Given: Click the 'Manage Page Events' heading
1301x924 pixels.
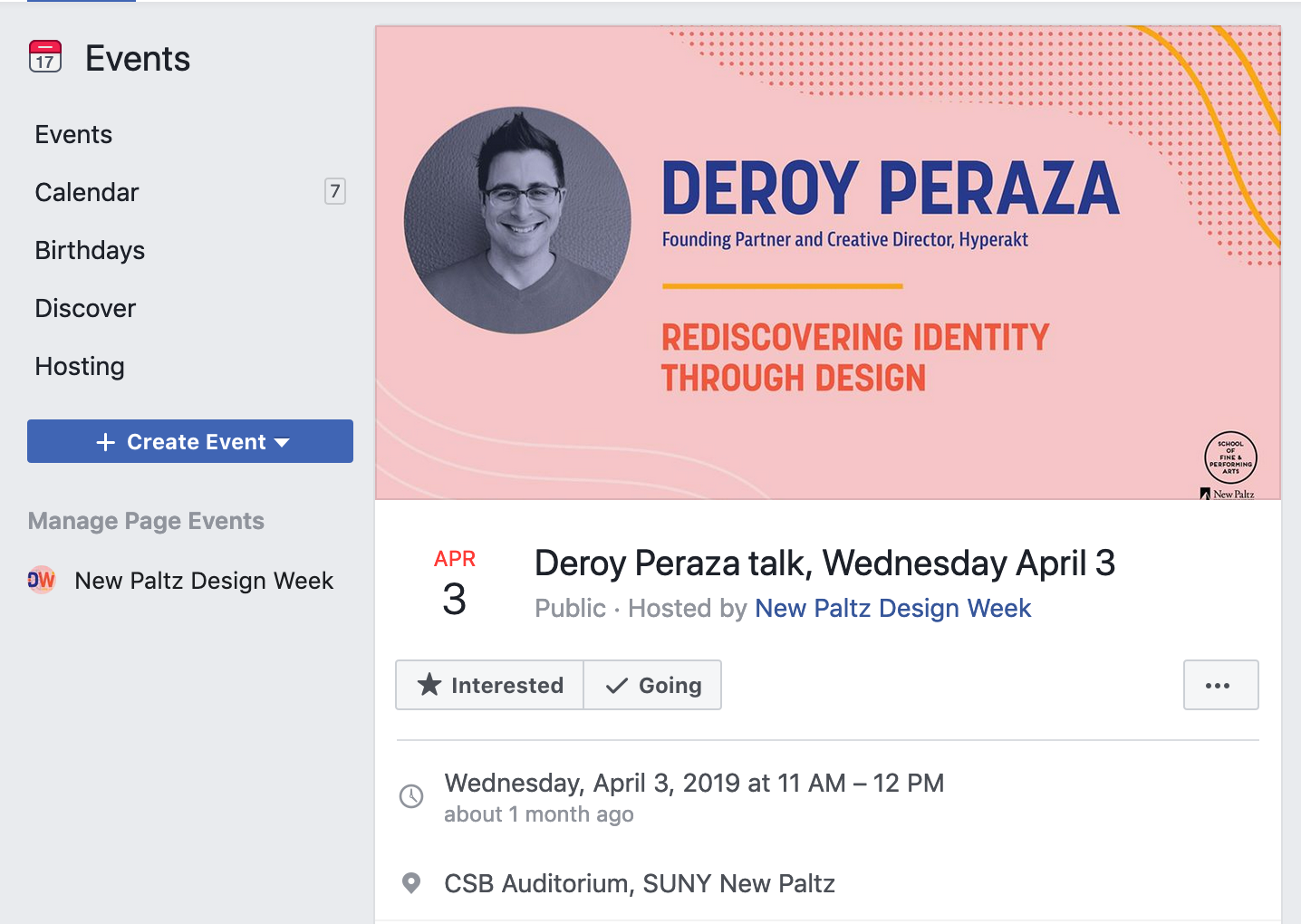Looking at the screenshot, I should tap(146, 521).
